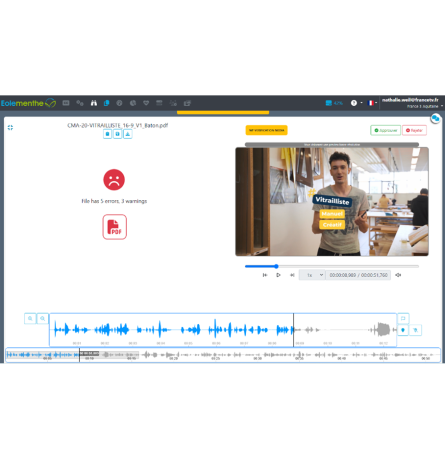445x457 pixels.
Task: Open the folders icon at end of navbar
Action: pos(187,103)
